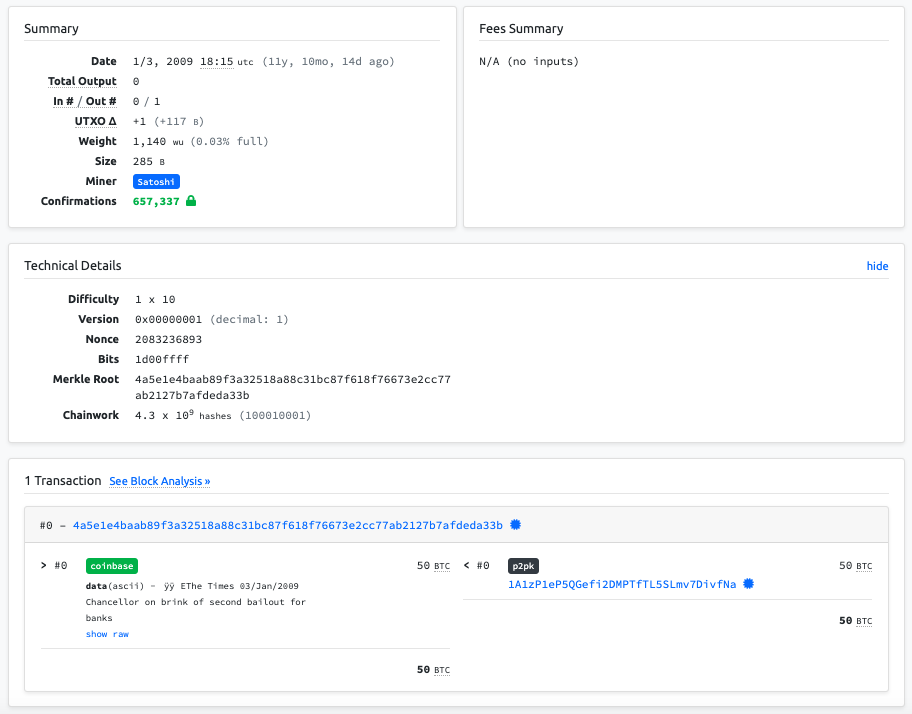Click the starburst icon beside the 1A1zP1 address
912x714 pixels.
[748, 584]
